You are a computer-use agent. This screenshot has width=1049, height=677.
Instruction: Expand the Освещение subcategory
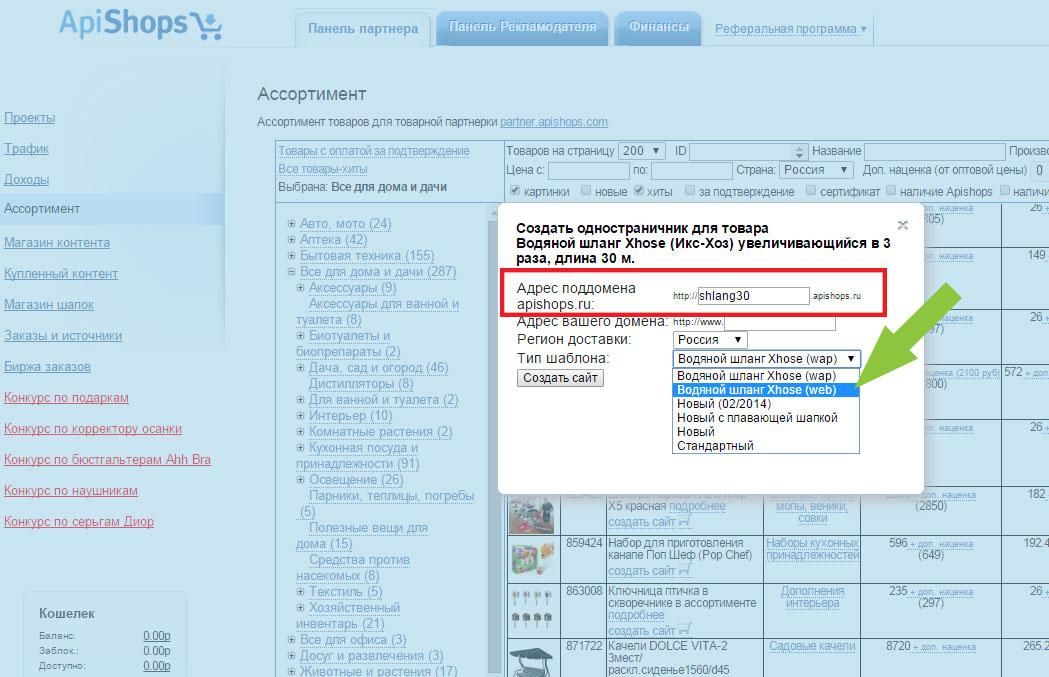pos(300,480)
